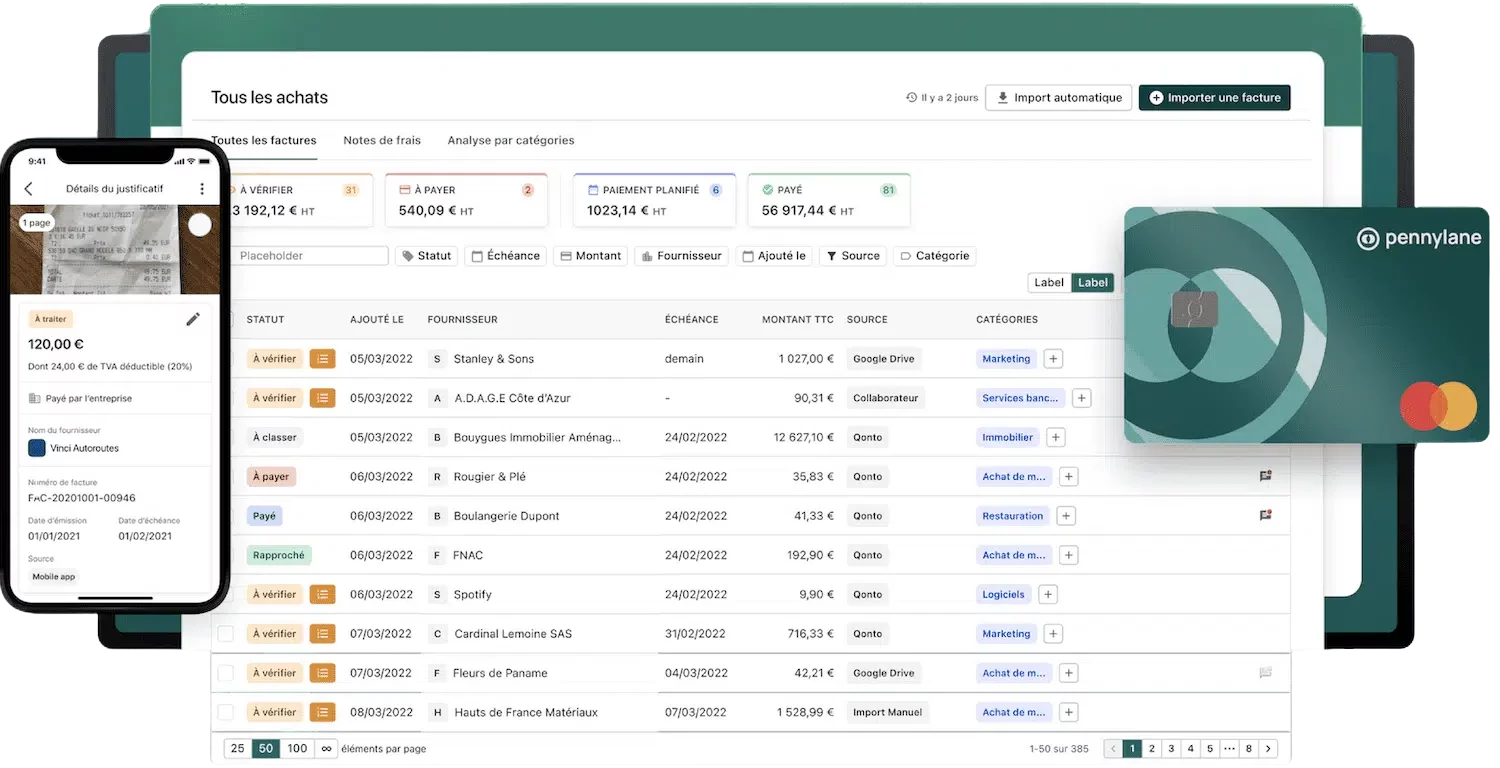Select the 'À payer' status card

click(466, 200)
